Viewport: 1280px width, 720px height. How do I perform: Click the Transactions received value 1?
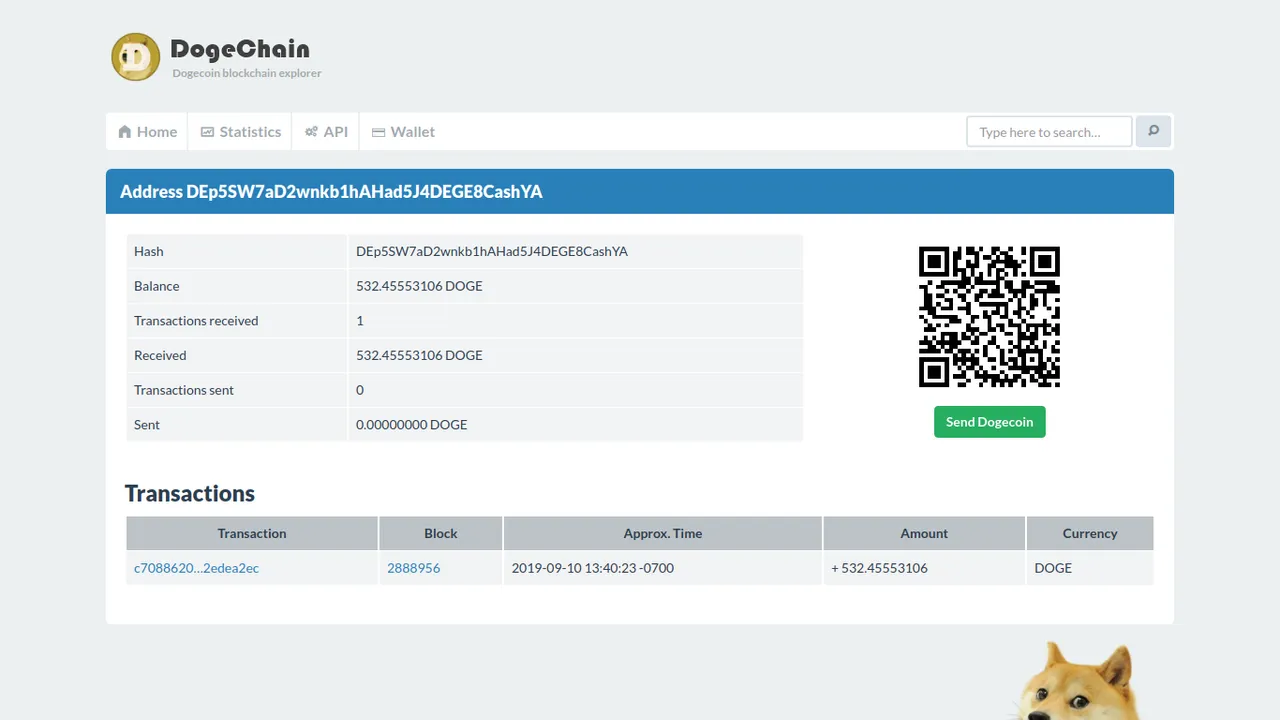360,321
